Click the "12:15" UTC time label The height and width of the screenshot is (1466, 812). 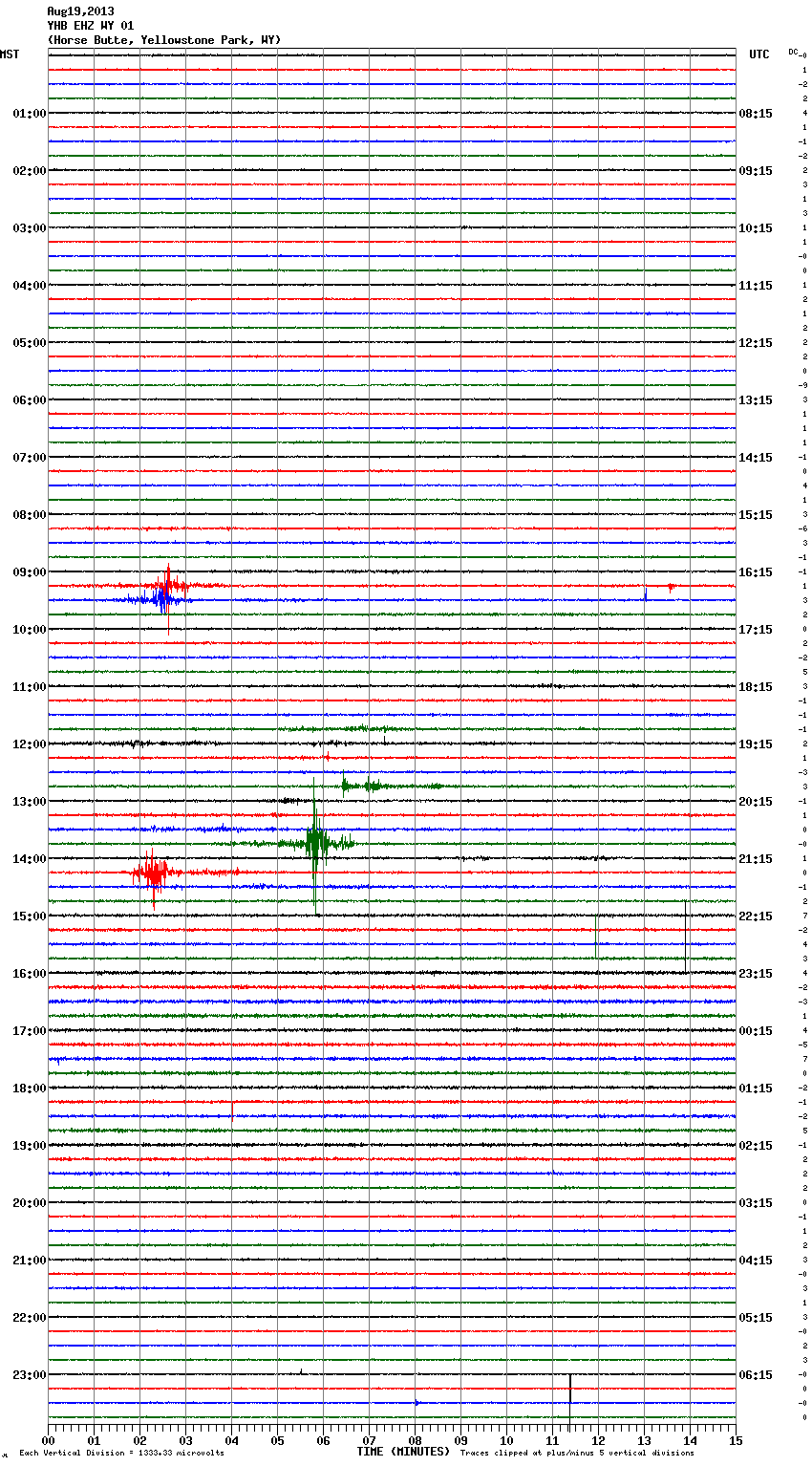pos(756,343)
